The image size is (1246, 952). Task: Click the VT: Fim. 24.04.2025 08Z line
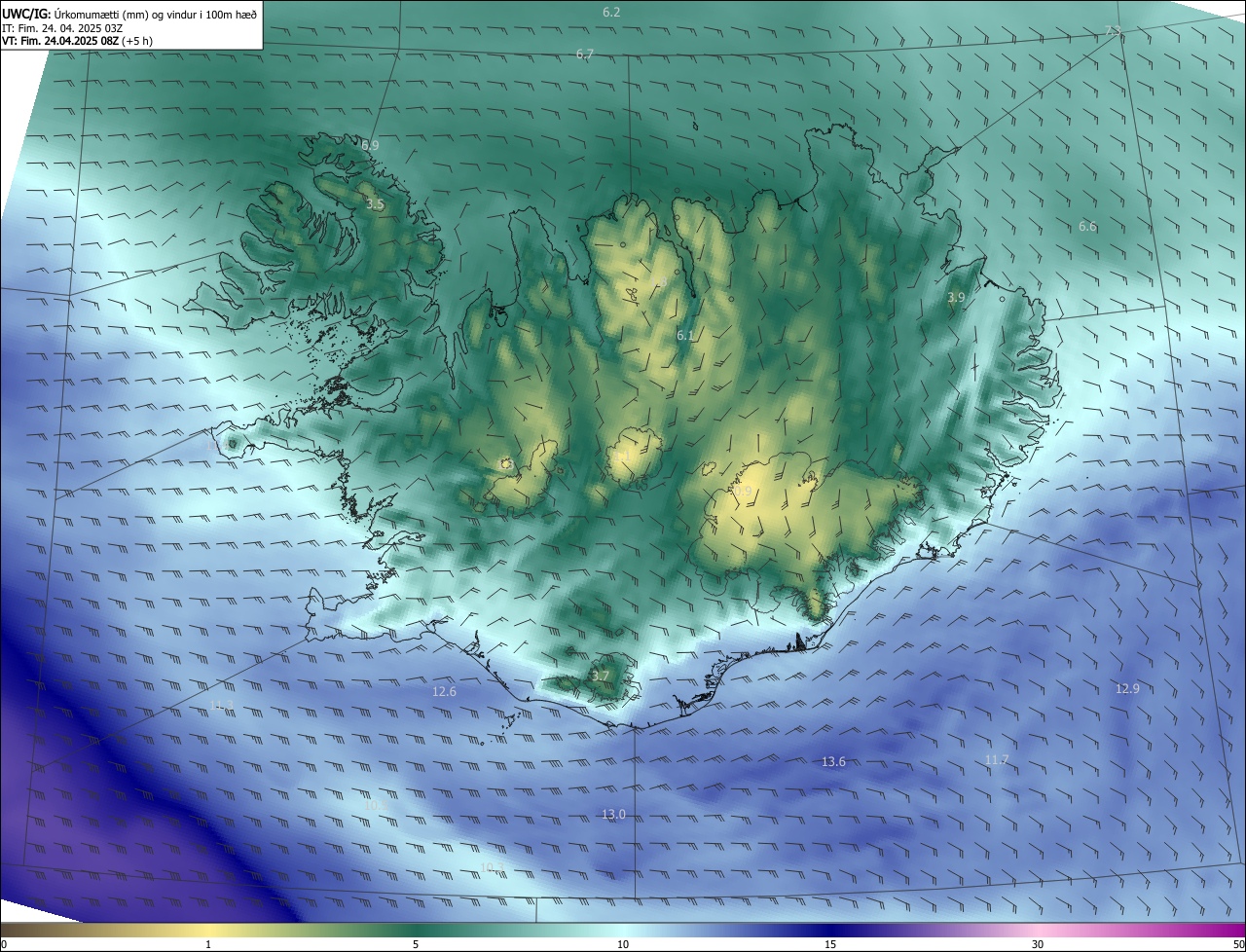click(x=77, y=41)
